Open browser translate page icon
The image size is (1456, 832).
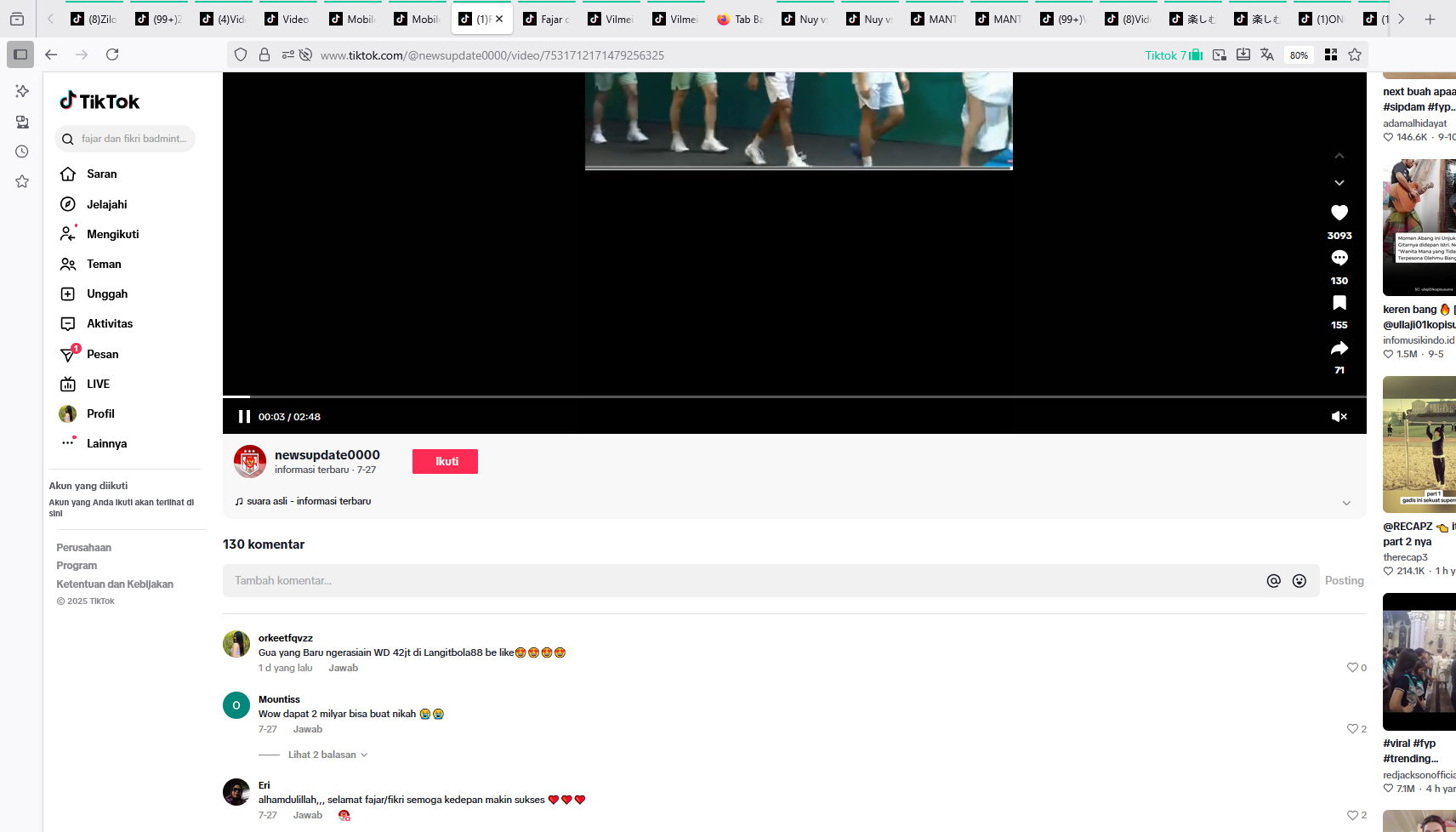coord(1267,54)
